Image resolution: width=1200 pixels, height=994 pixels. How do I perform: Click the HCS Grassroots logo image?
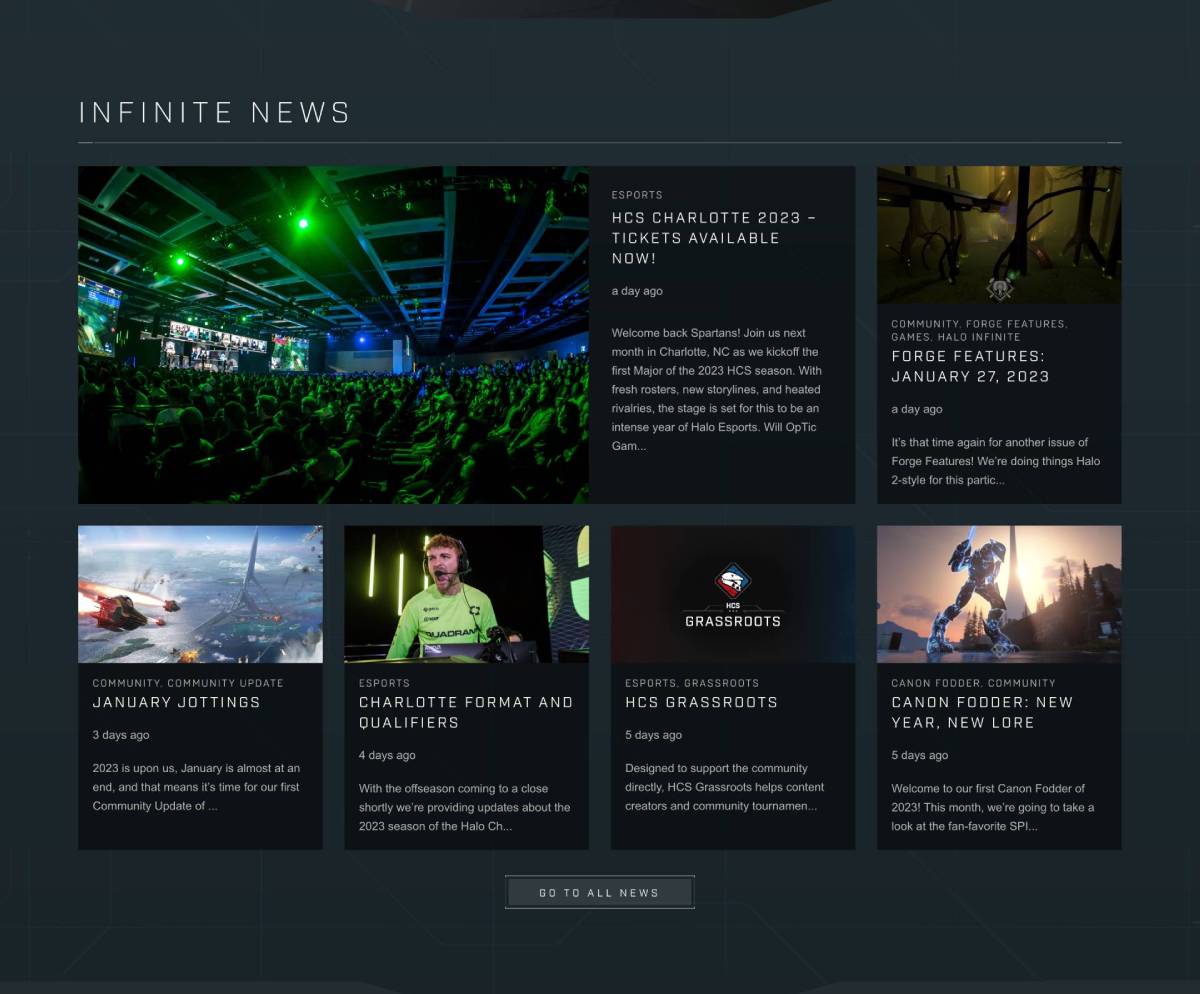(733, 594)
